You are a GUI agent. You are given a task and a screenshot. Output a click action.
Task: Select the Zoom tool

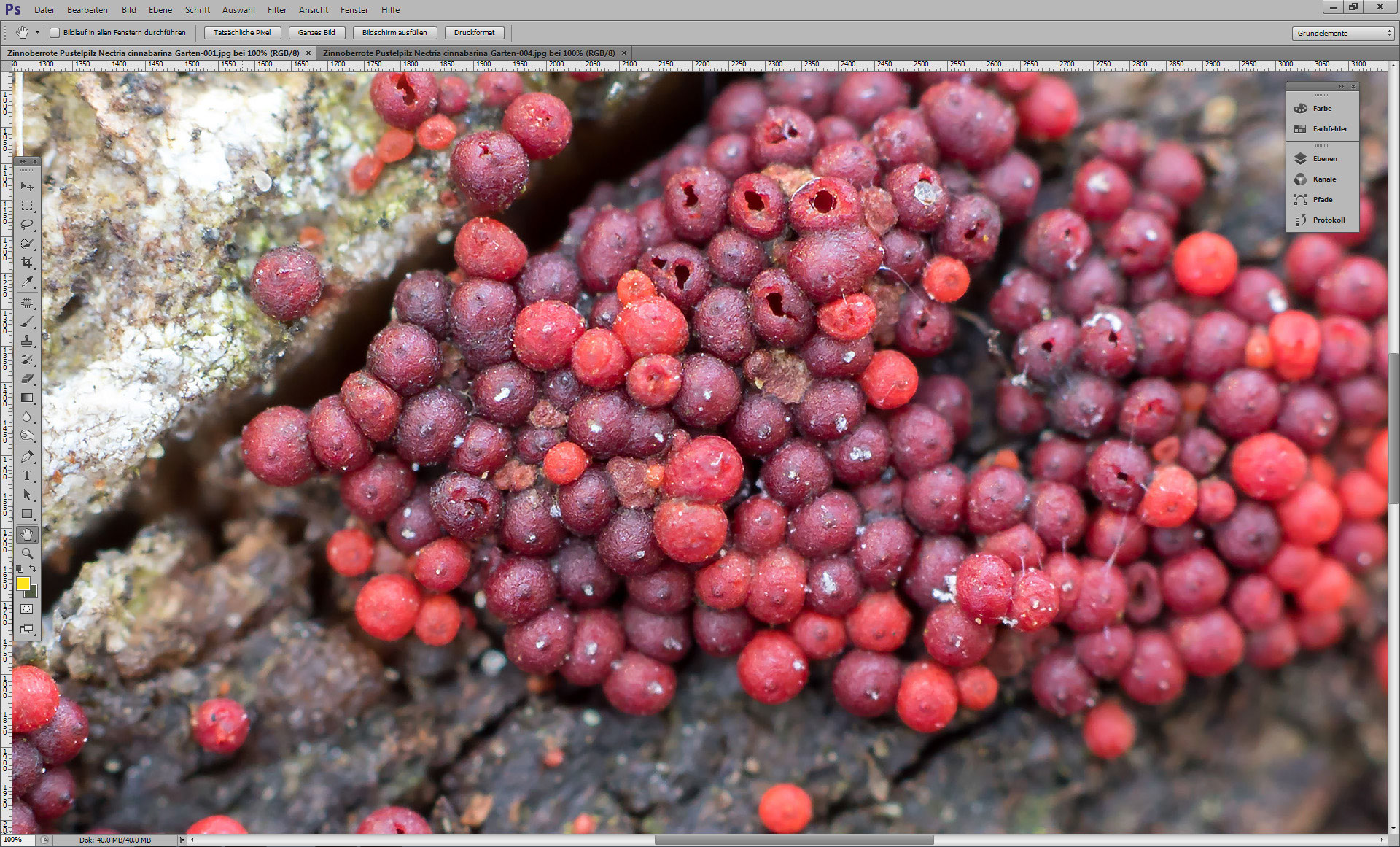[27, 554]
